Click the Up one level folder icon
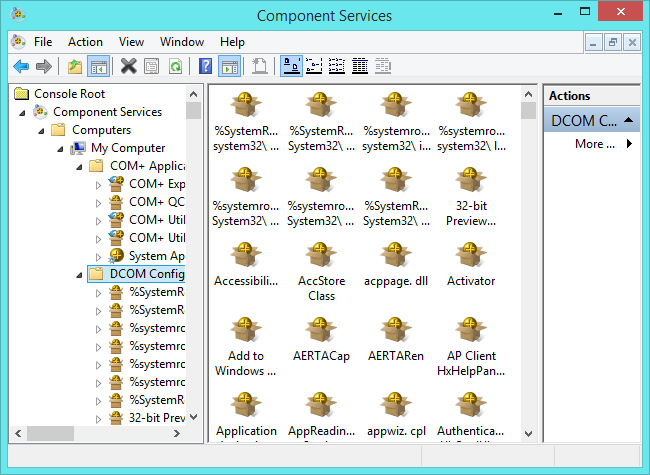 [x=74, y=66]
